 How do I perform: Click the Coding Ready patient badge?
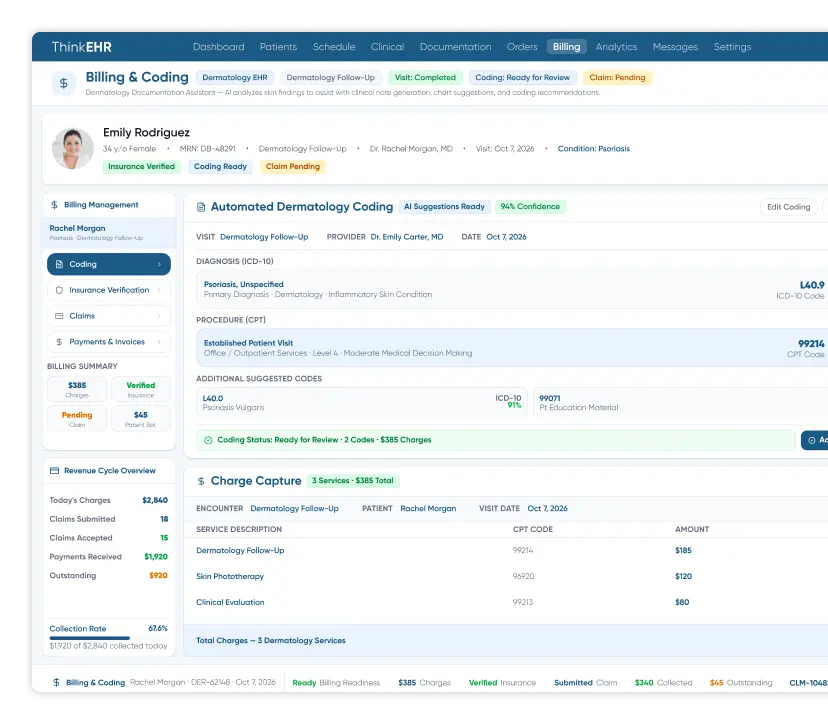tap(220, 166)
